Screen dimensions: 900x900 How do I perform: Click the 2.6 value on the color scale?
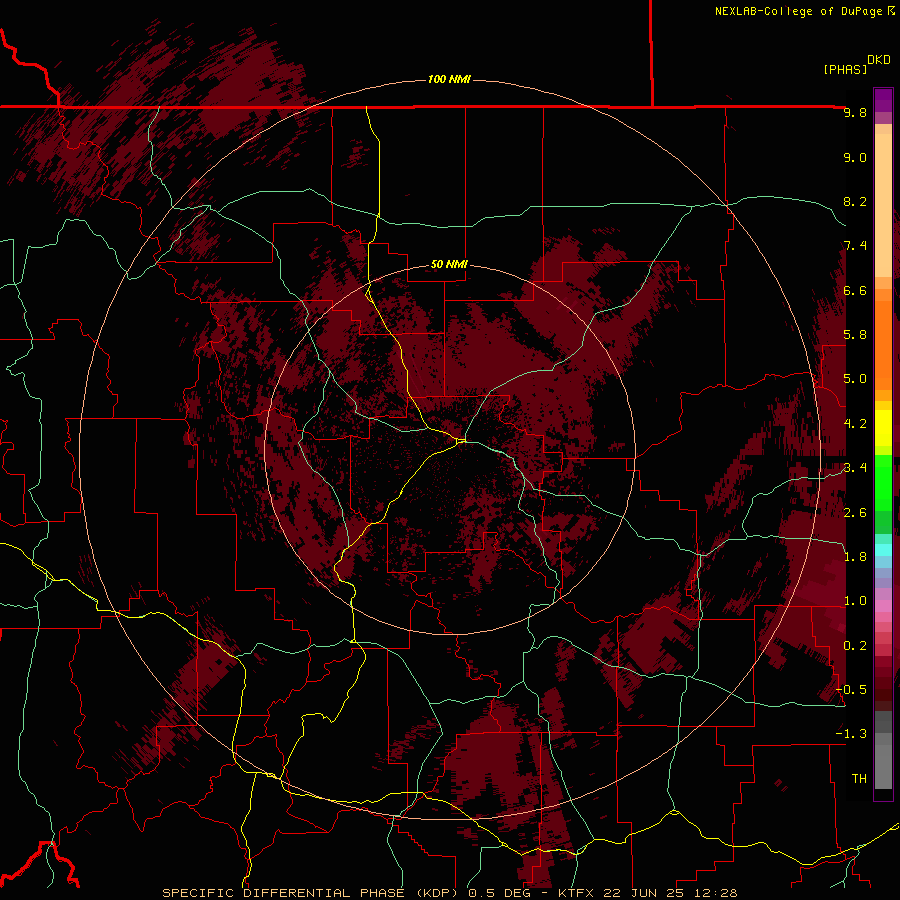855,513
